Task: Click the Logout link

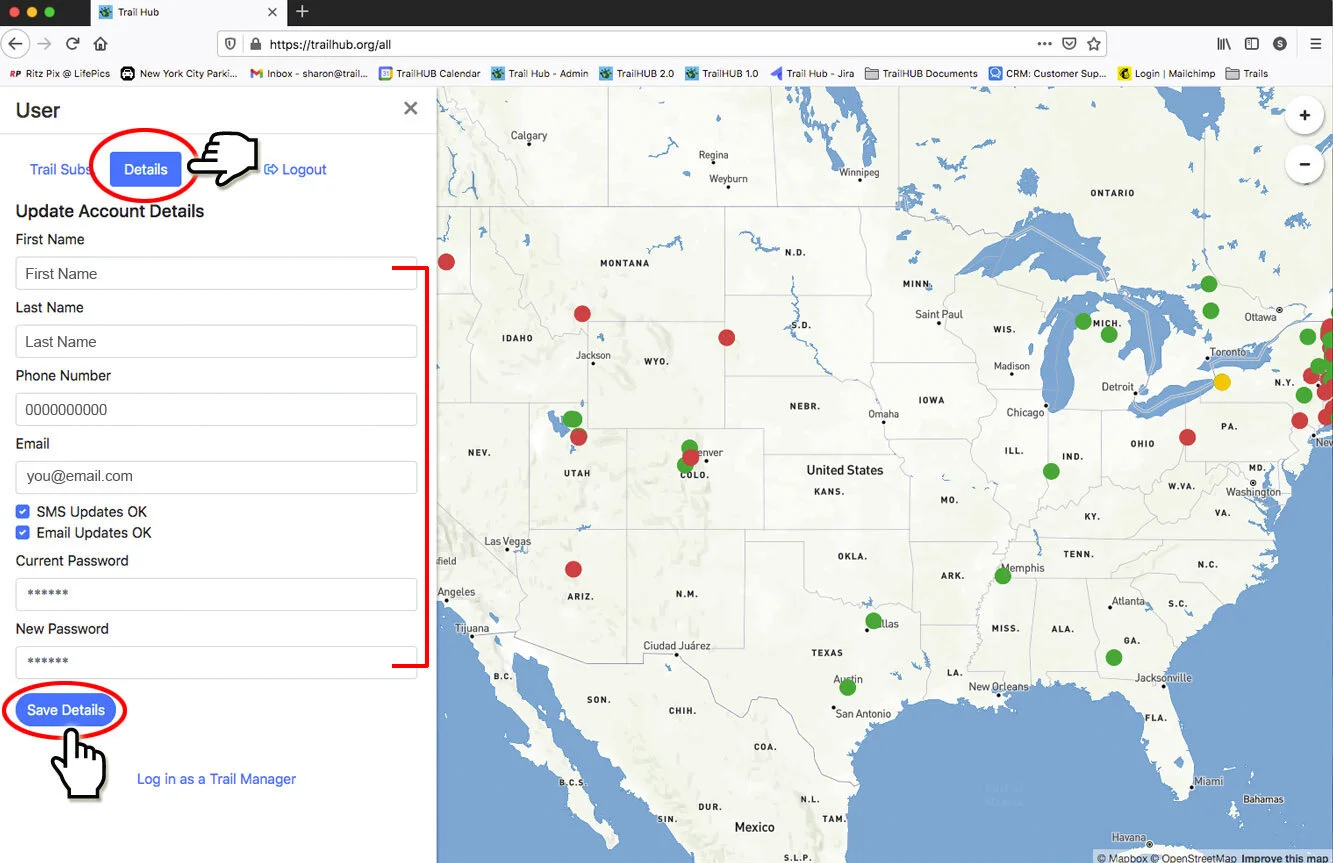Action: coord(296,169)
